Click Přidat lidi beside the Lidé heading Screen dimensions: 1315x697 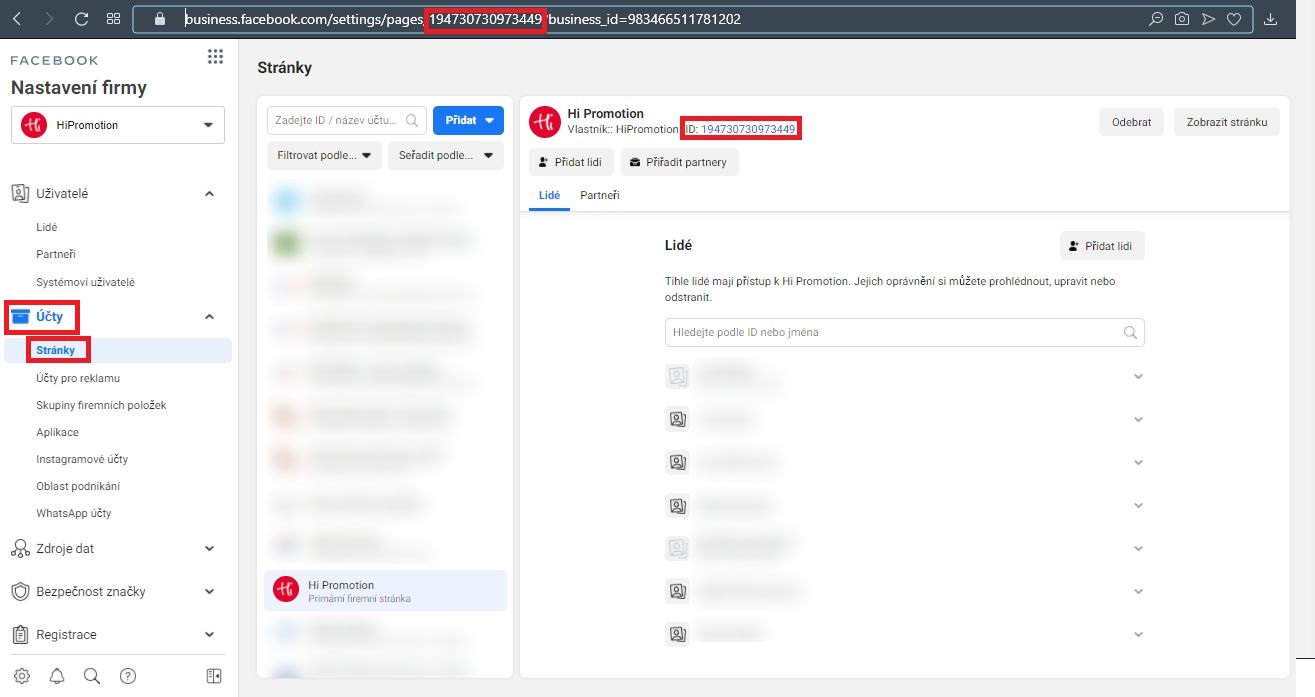coord(1102,245)
